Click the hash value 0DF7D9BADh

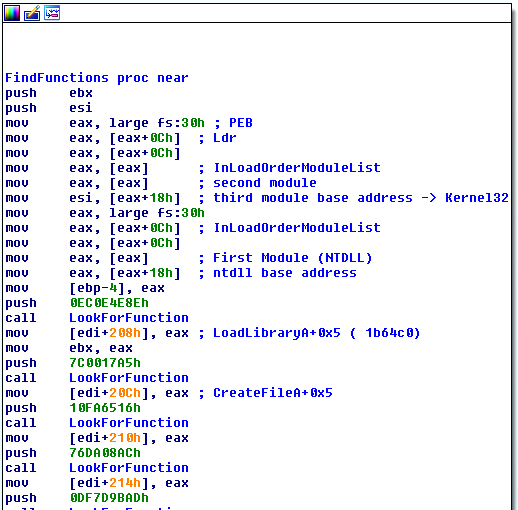(109, 498)
